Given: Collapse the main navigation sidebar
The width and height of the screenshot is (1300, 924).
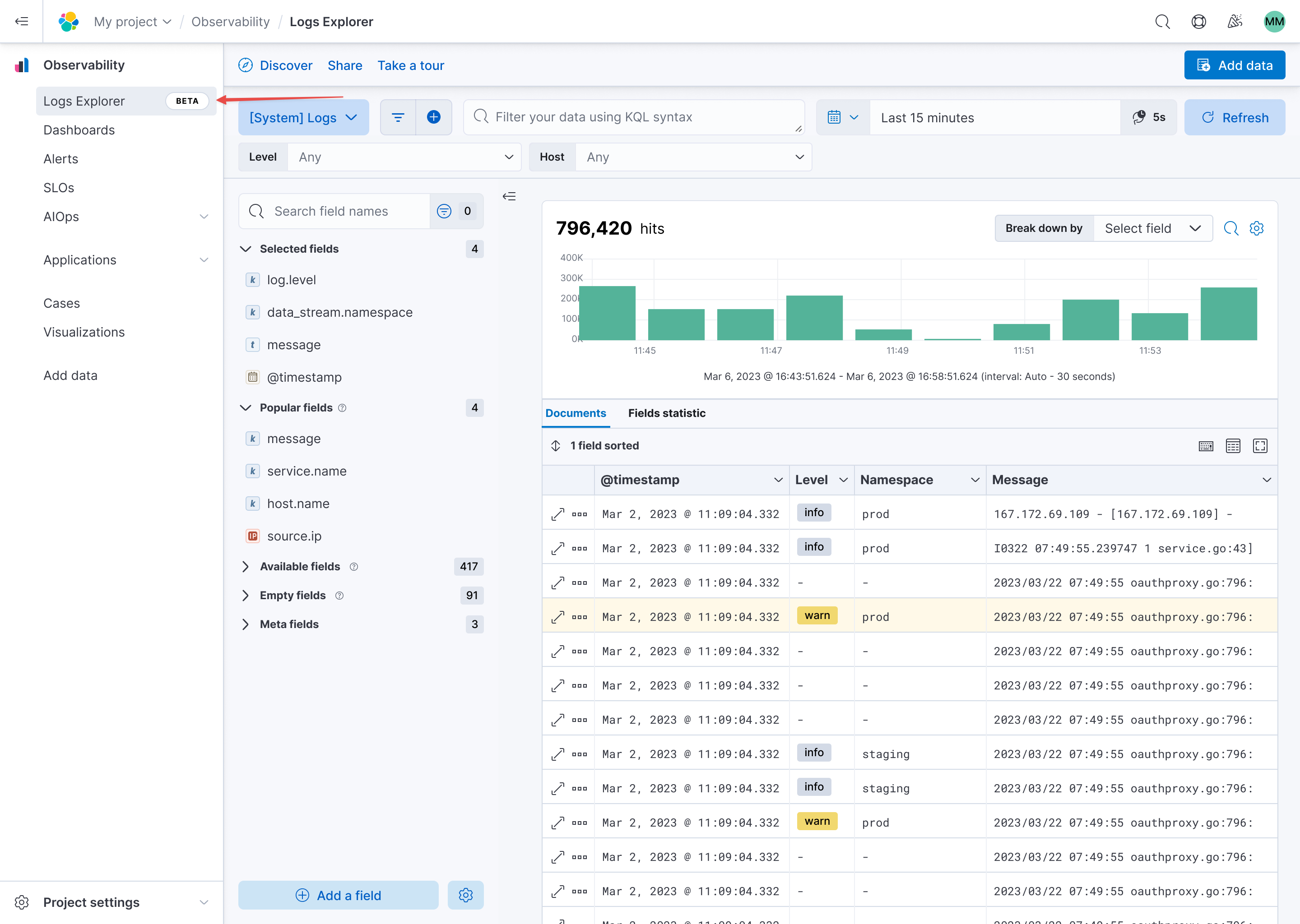Looking at the screenshot, I should 22,21.
